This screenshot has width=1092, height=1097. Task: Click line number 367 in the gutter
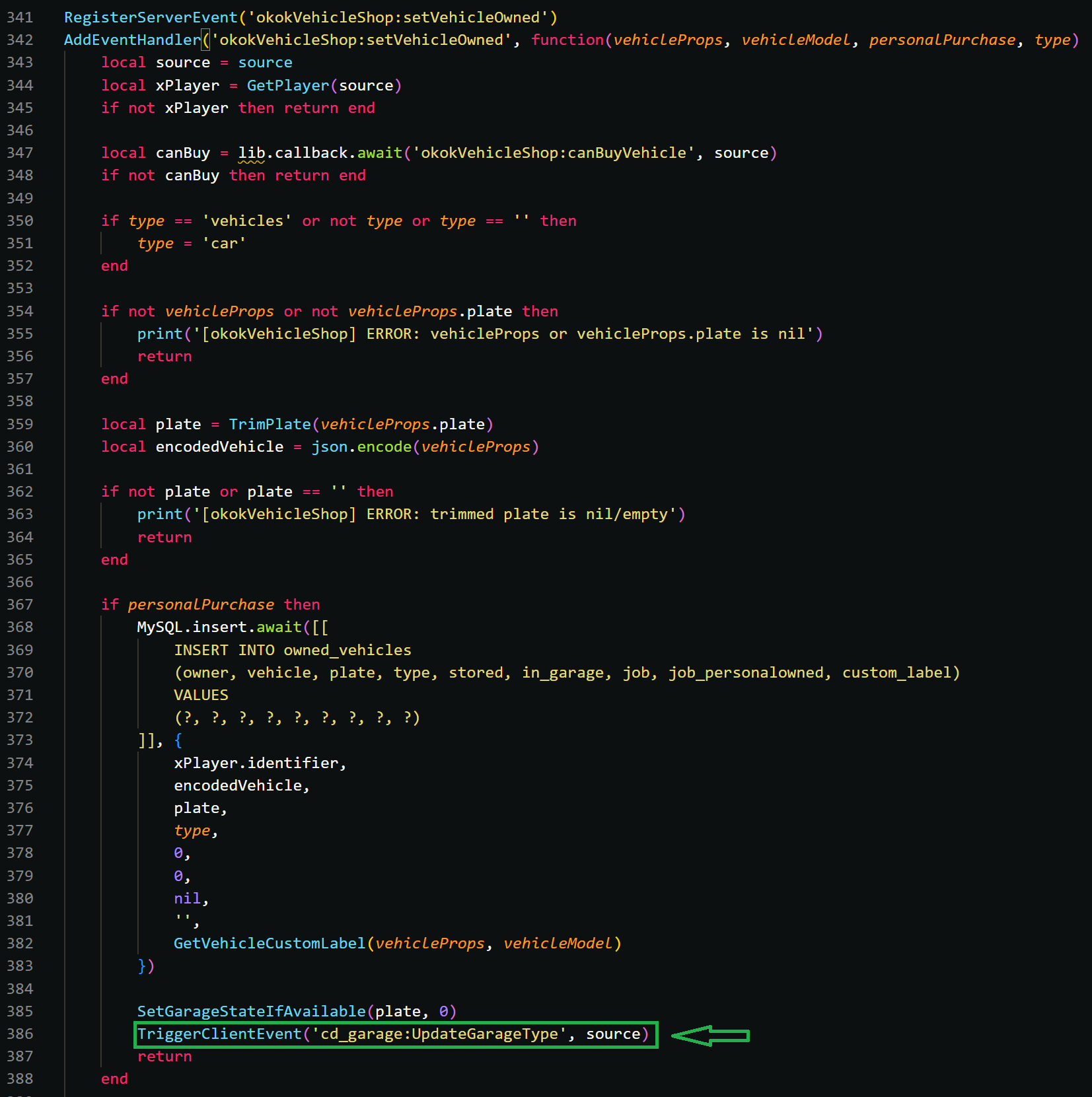(20, 604)
